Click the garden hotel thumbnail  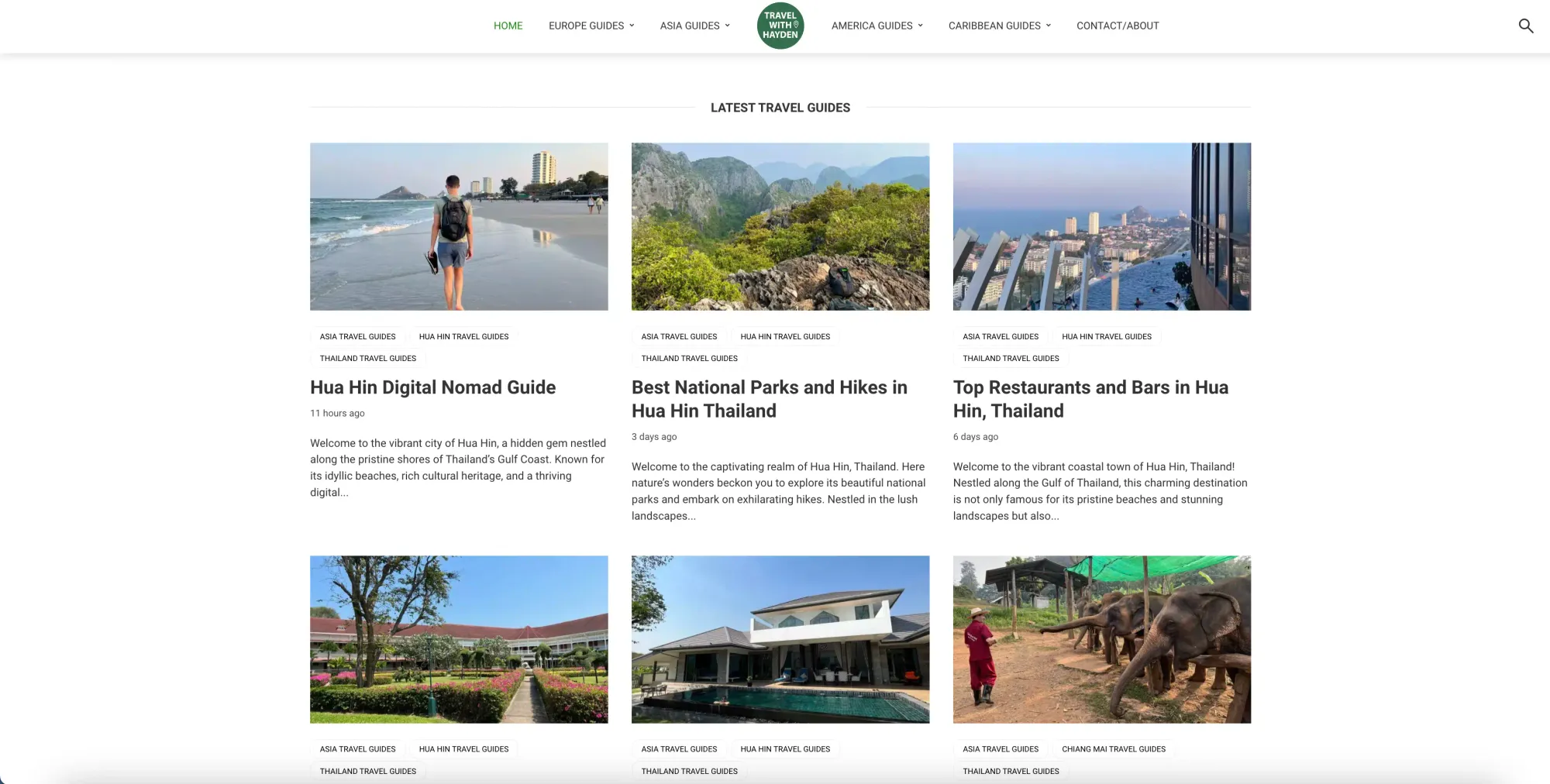(459, 639)
